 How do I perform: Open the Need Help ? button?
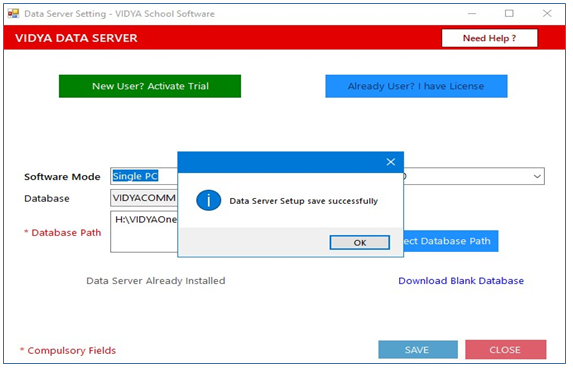point(489,38)
